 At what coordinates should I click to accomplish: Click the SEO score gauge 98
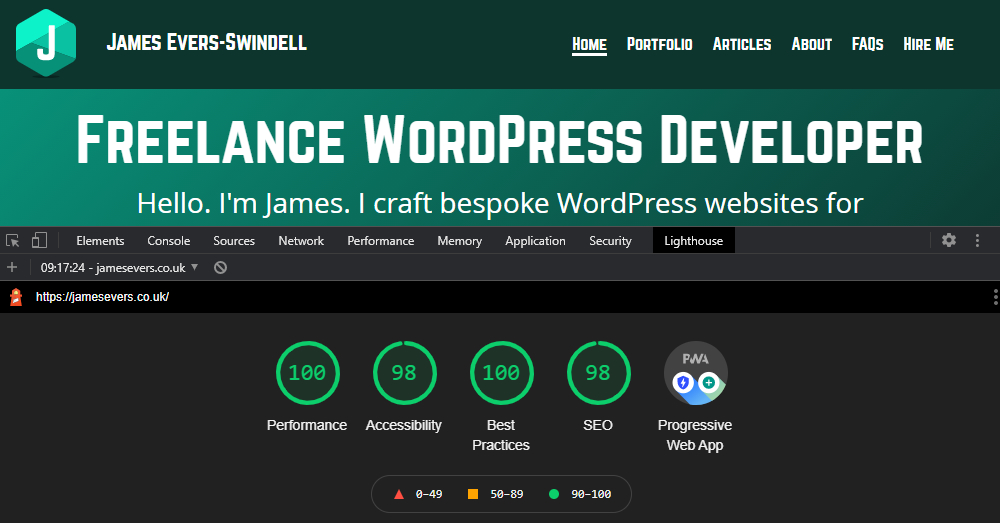click(598, 372)
